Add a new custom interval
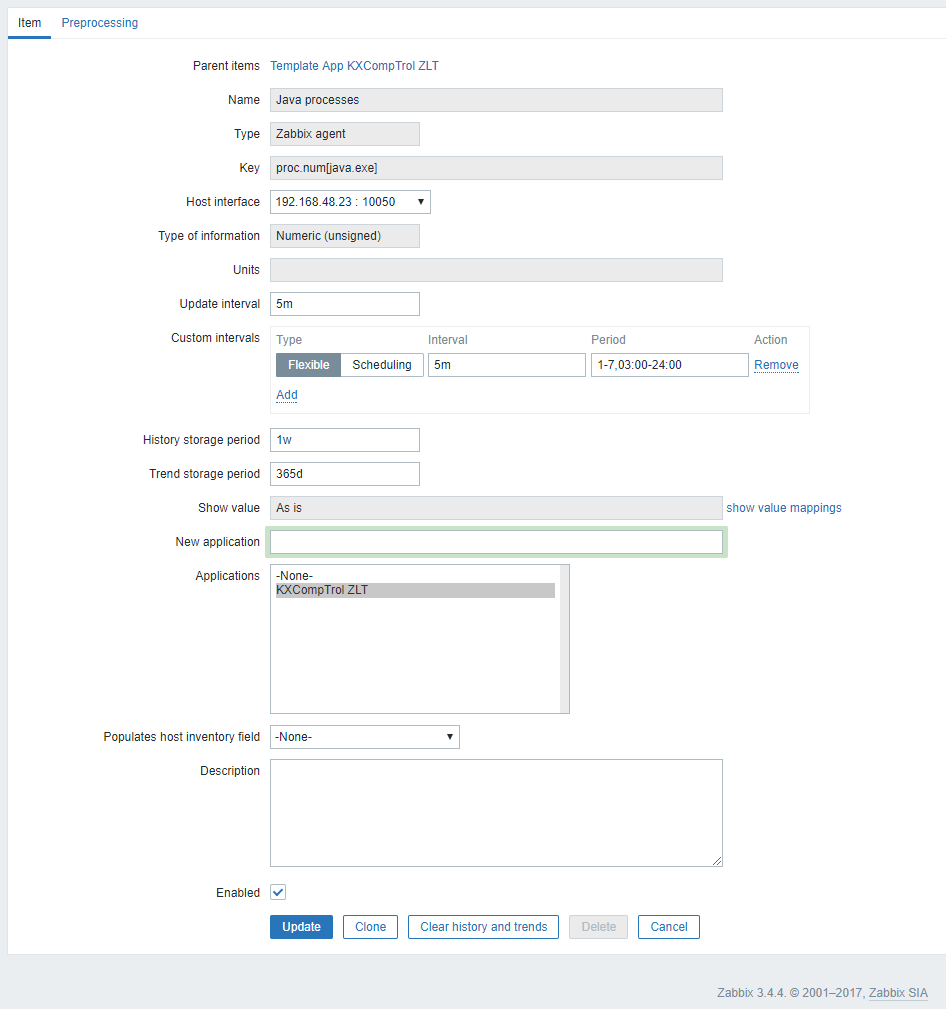Image resolution: width=946 pixels, height=1009 pixels. click(x=287, y=395)
